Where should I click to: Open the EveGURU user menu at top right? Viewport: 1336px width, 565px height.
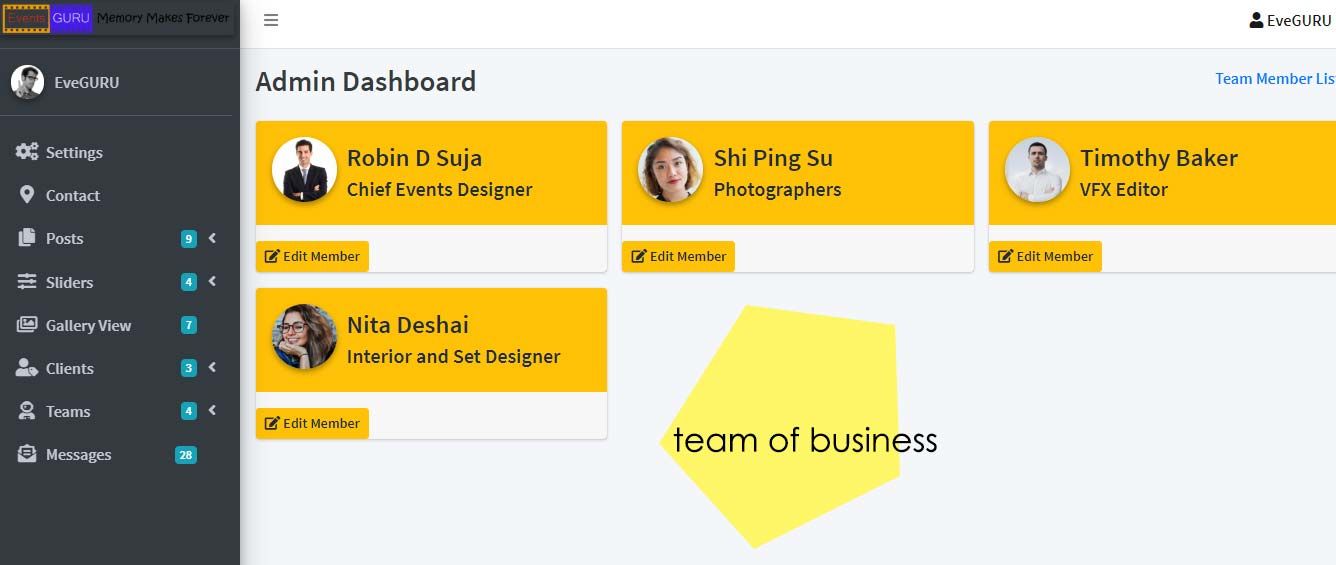click(x=1290, y=20)
